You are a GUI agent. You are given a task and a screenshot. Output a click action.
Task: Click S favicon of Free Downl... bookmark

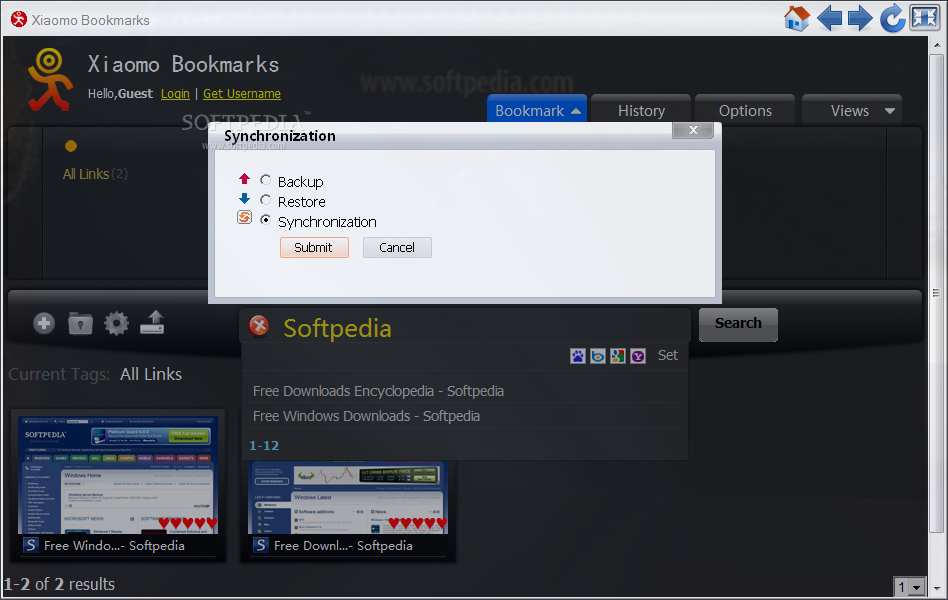(261, 545)
